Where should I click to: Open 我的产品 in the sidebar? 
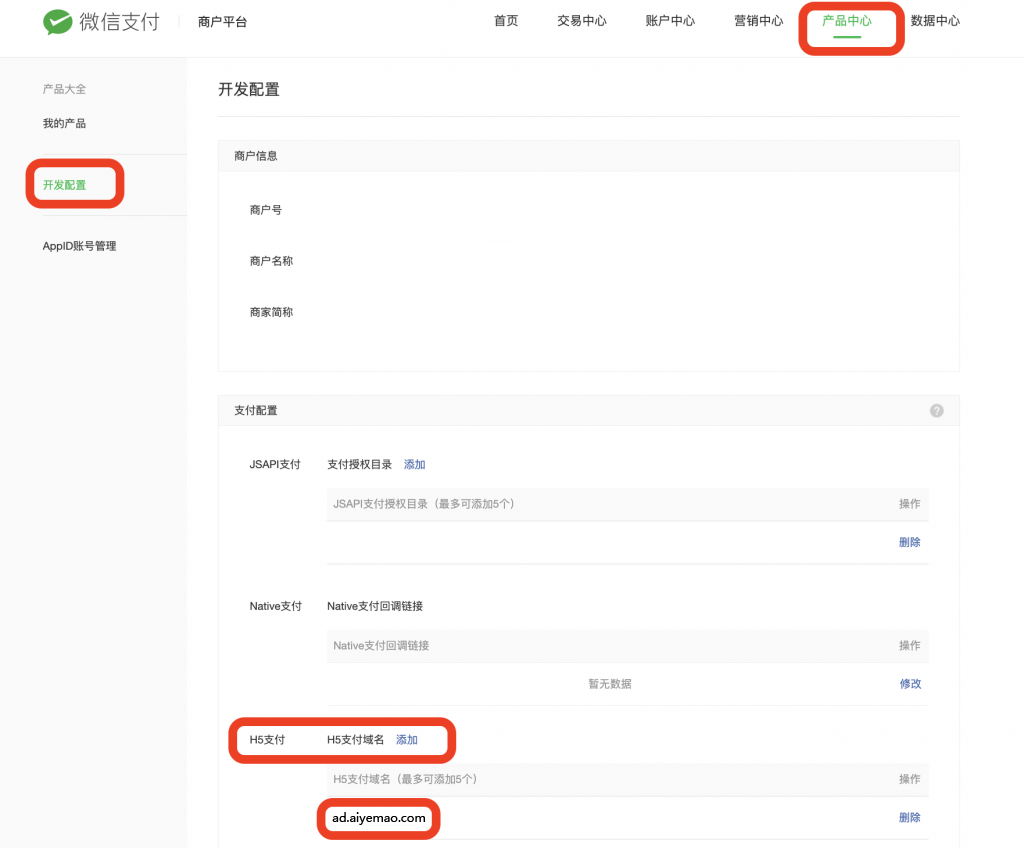[64, 124]
